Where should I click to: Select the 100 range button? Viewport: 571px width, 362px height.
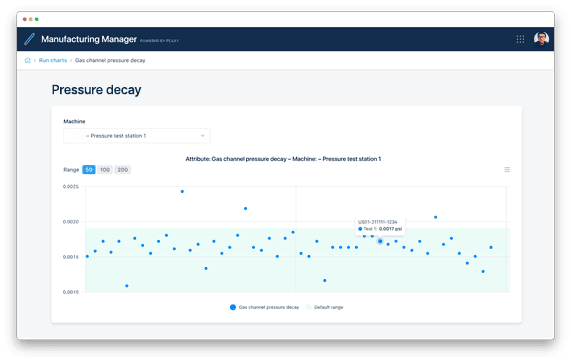coord(105,170)
